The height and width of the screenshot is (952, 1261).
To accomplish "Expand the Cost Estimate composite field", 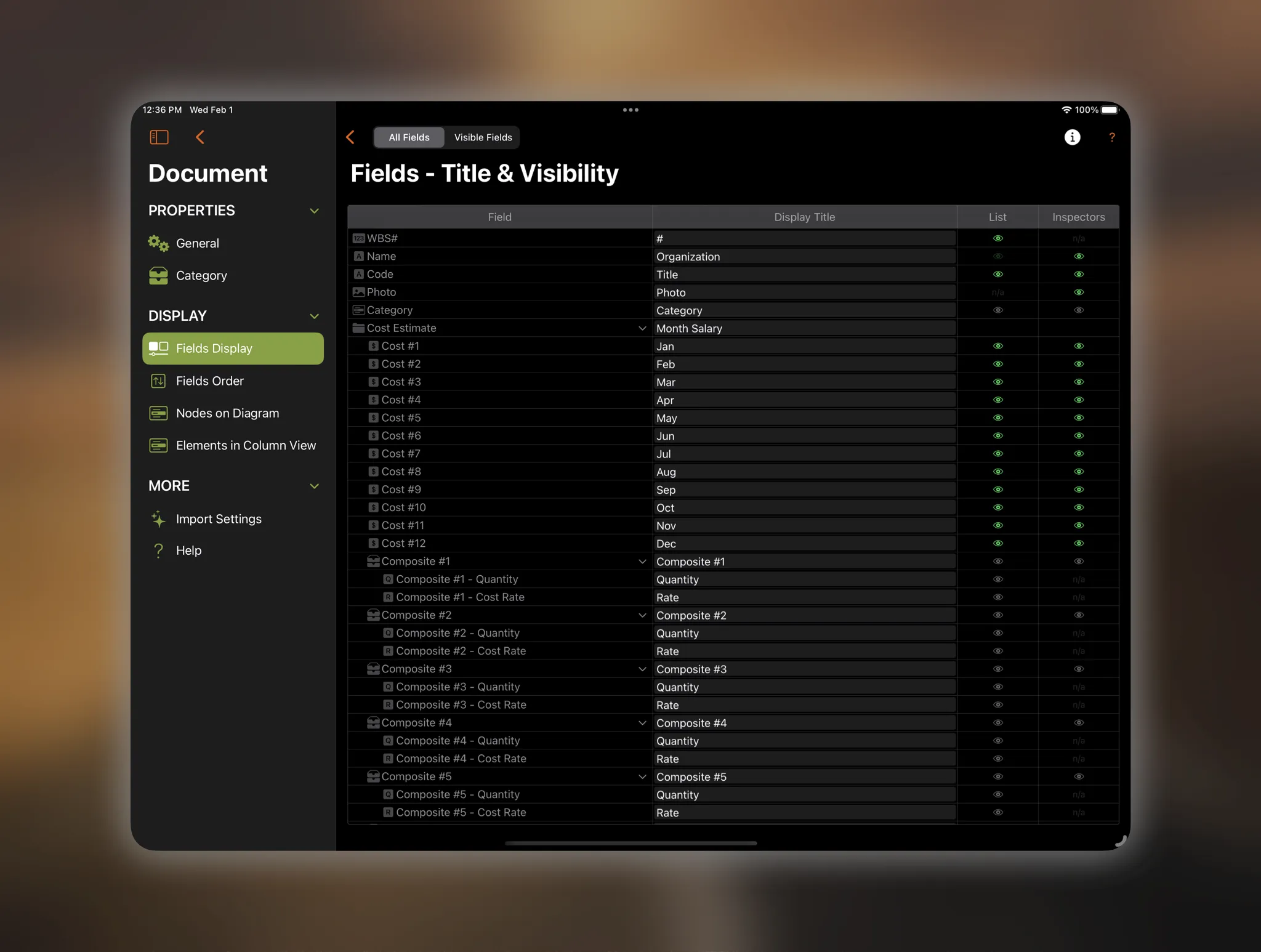I will (641, 328).
